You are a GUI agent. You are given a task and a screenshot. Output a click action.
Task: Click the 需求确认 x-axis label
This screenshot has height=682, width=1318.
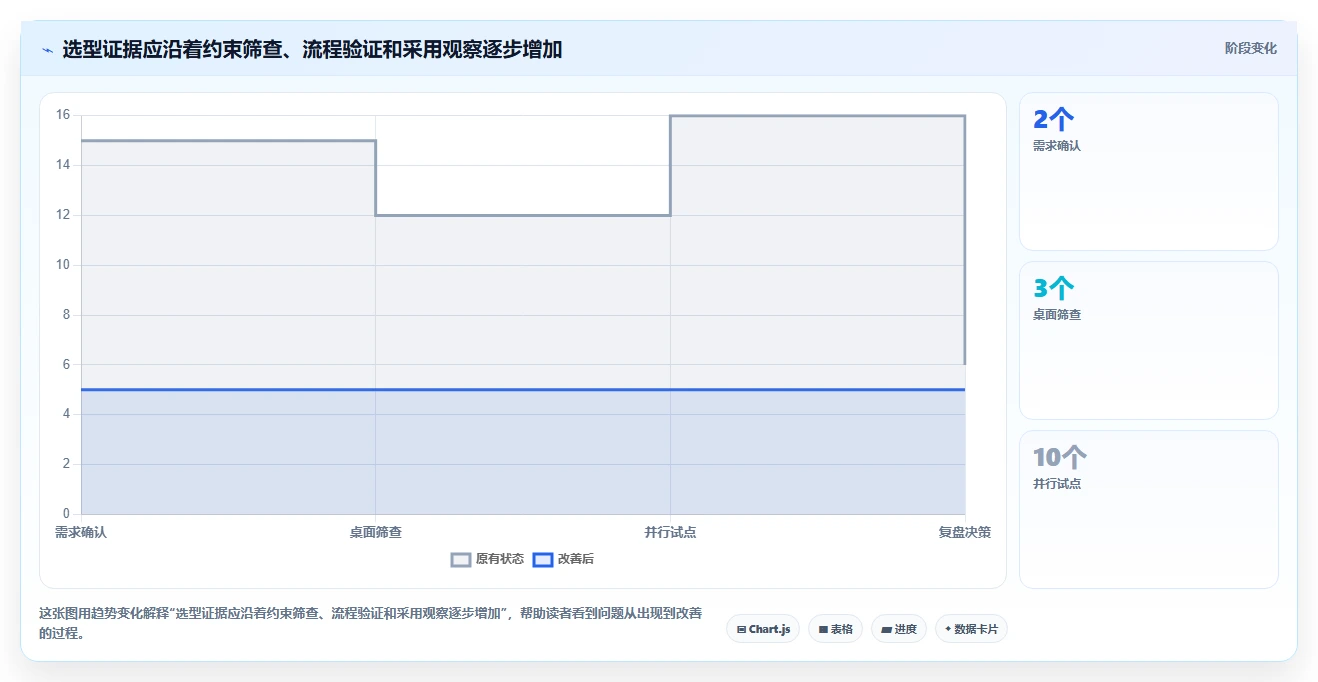81,533
